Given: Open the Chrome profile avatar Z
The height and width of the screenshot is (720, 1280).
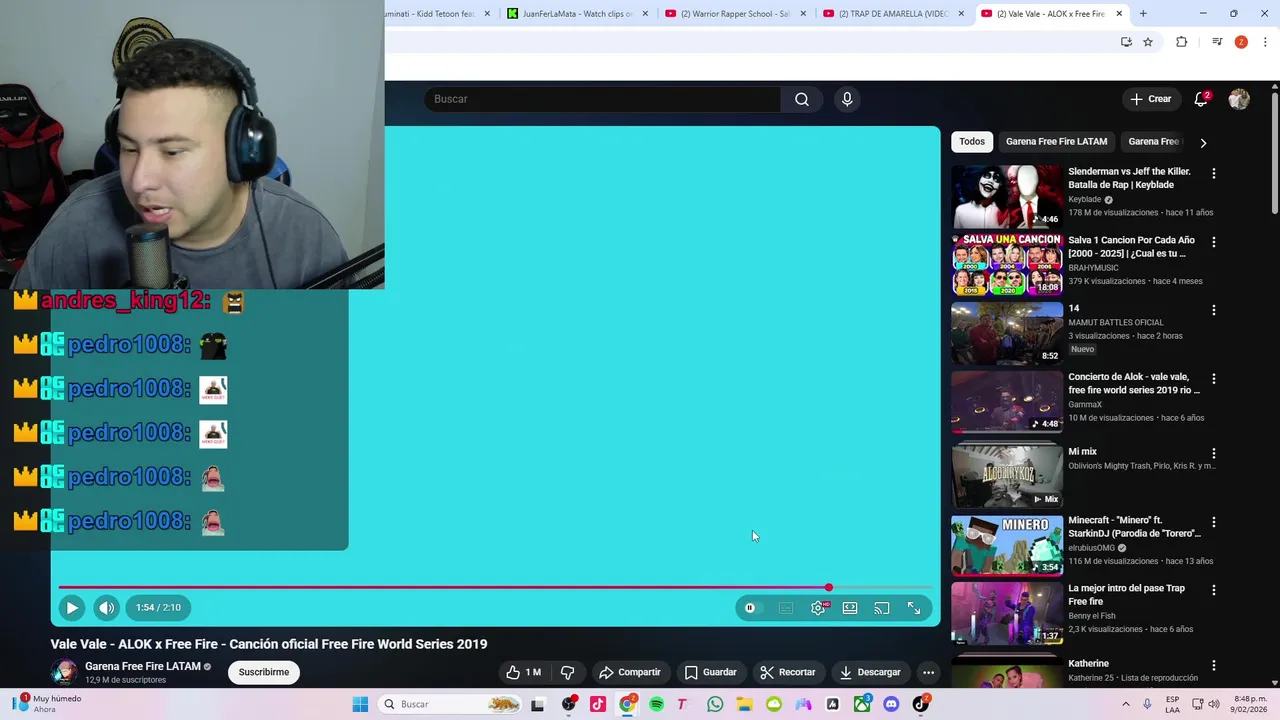Looking at the screenshot, I should click(x=1241, y=42).
